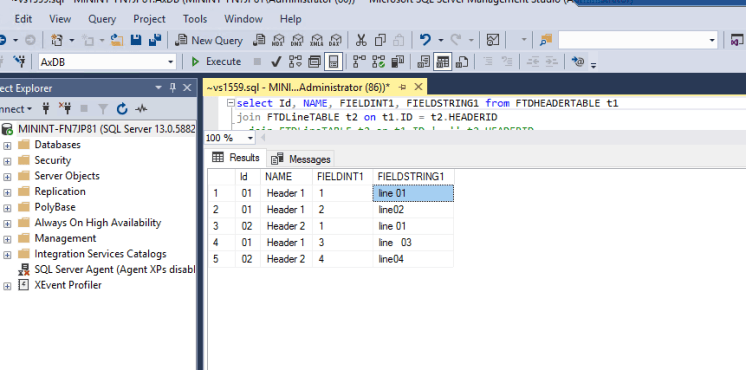Open the Query Options icon
This screenshot has width=746, height=370.
[x=314, y=61]
